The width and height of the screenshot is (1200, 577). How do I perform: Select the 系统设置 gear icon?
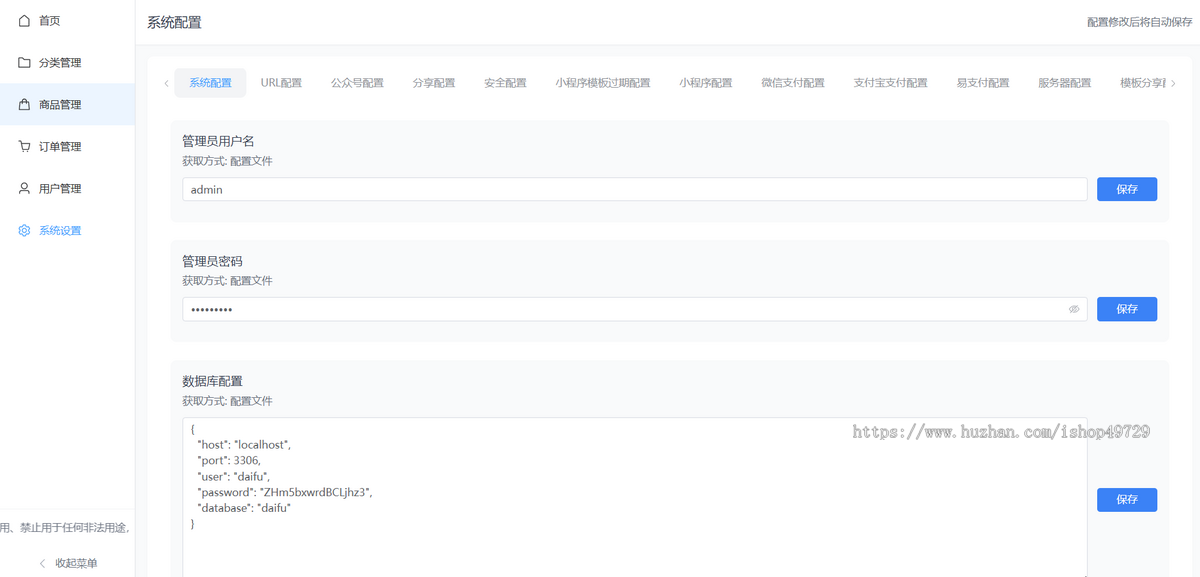[24, 231]
